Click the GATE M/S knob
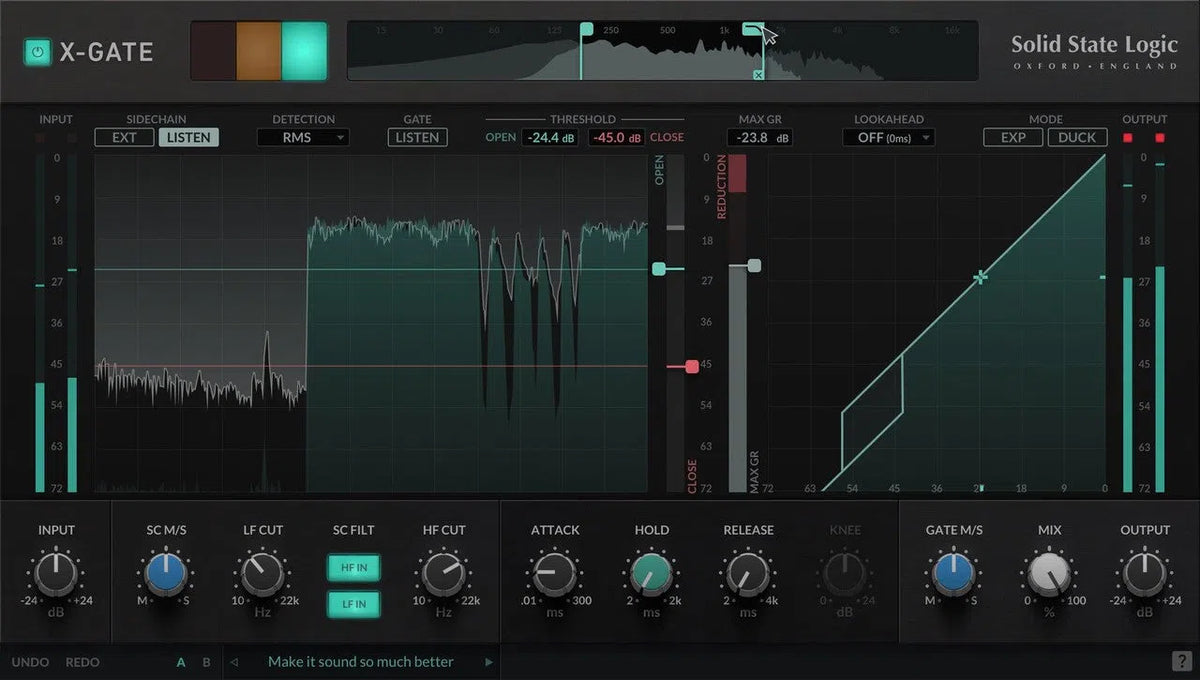Image resolution: width=1200 pixels, height=680 pixels. (953, 575)
